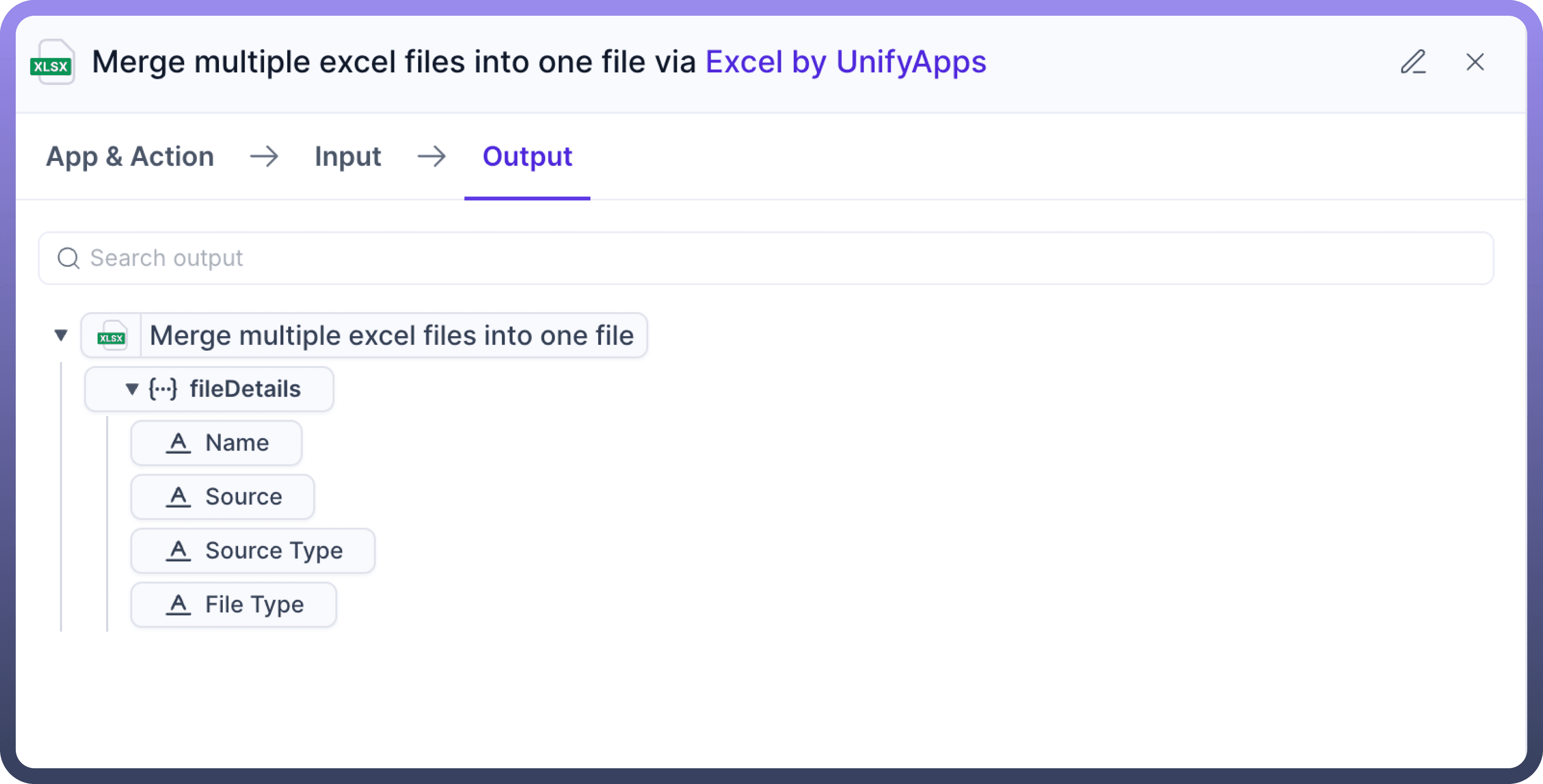1543x784 pixels.
Task: Select the Source output field
Action: click(x=242, y=497)
